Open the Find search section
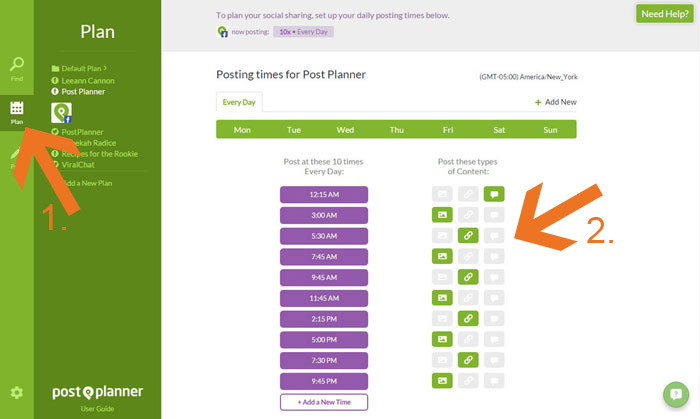Image resolution: width=700 pixels, height=419 pixels. tap(17, 69)
